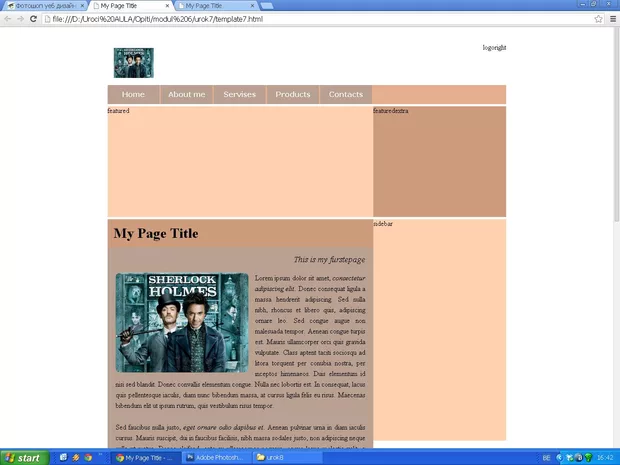620x465 pixels.
Task: Open a new browser tab
Action: [x=267, y=6]
